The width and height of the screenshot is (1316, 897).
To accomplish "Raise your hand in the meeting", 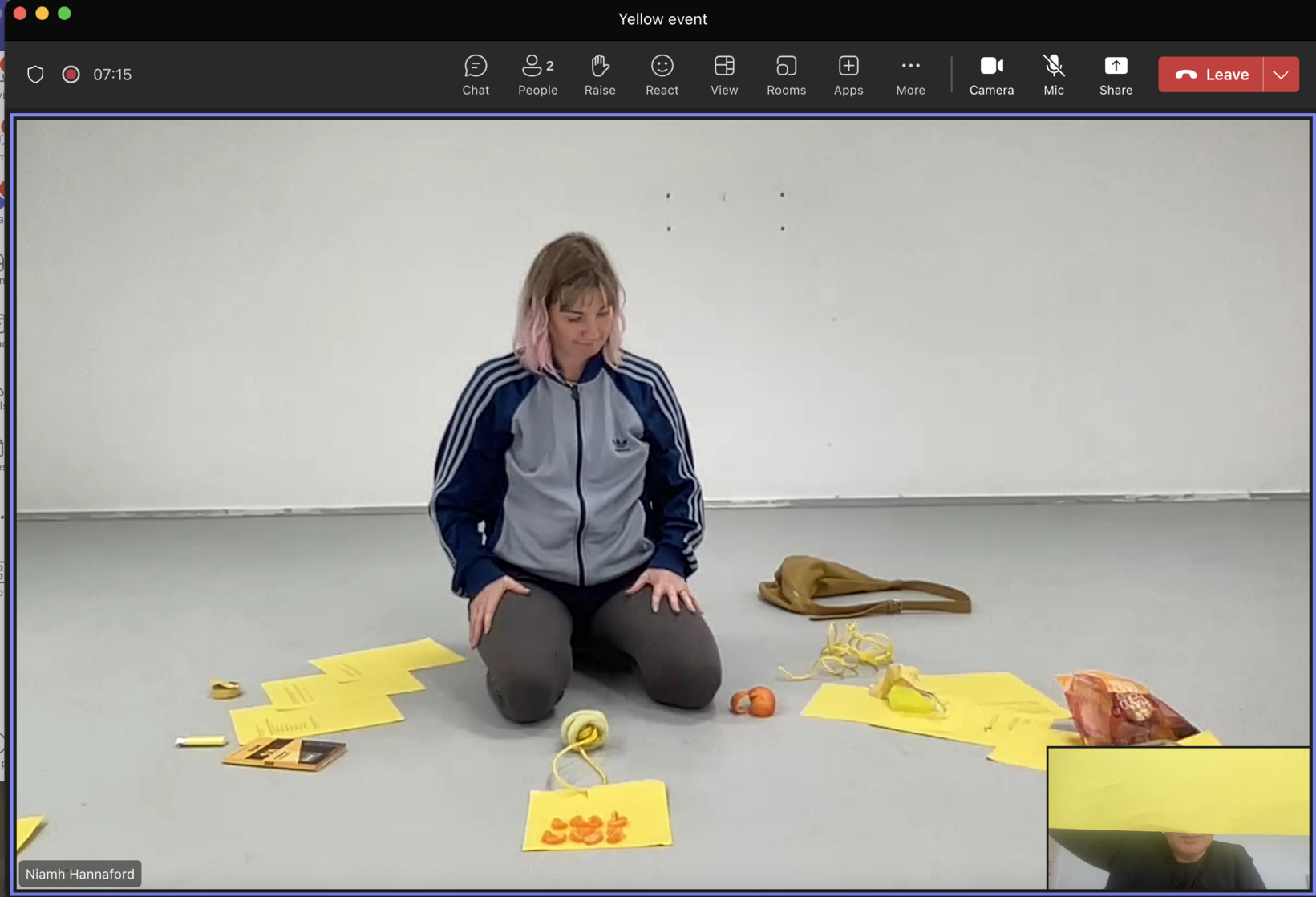I will pyautogui.click(x=599, y=75).
